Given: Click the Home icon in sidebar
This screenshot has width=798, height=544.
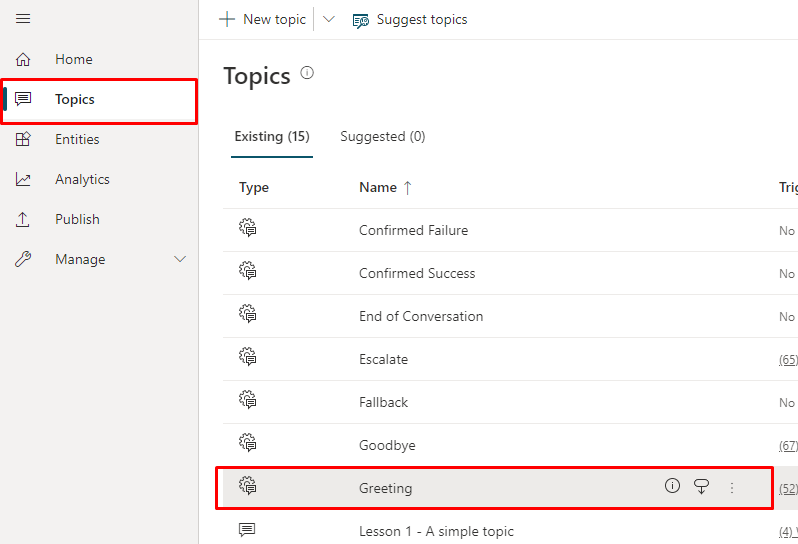Looking at the screenshot, I should click(x=23, y=59).
